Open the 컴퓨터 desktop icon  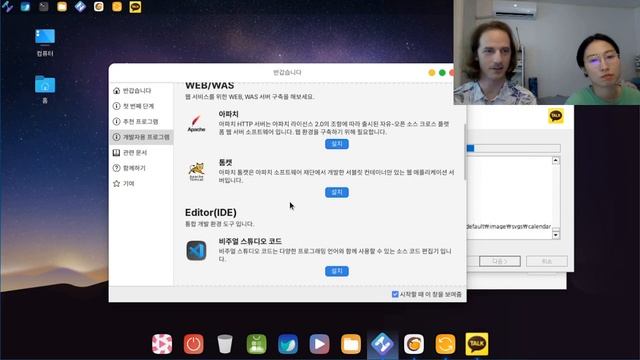[x=45, y=42]
